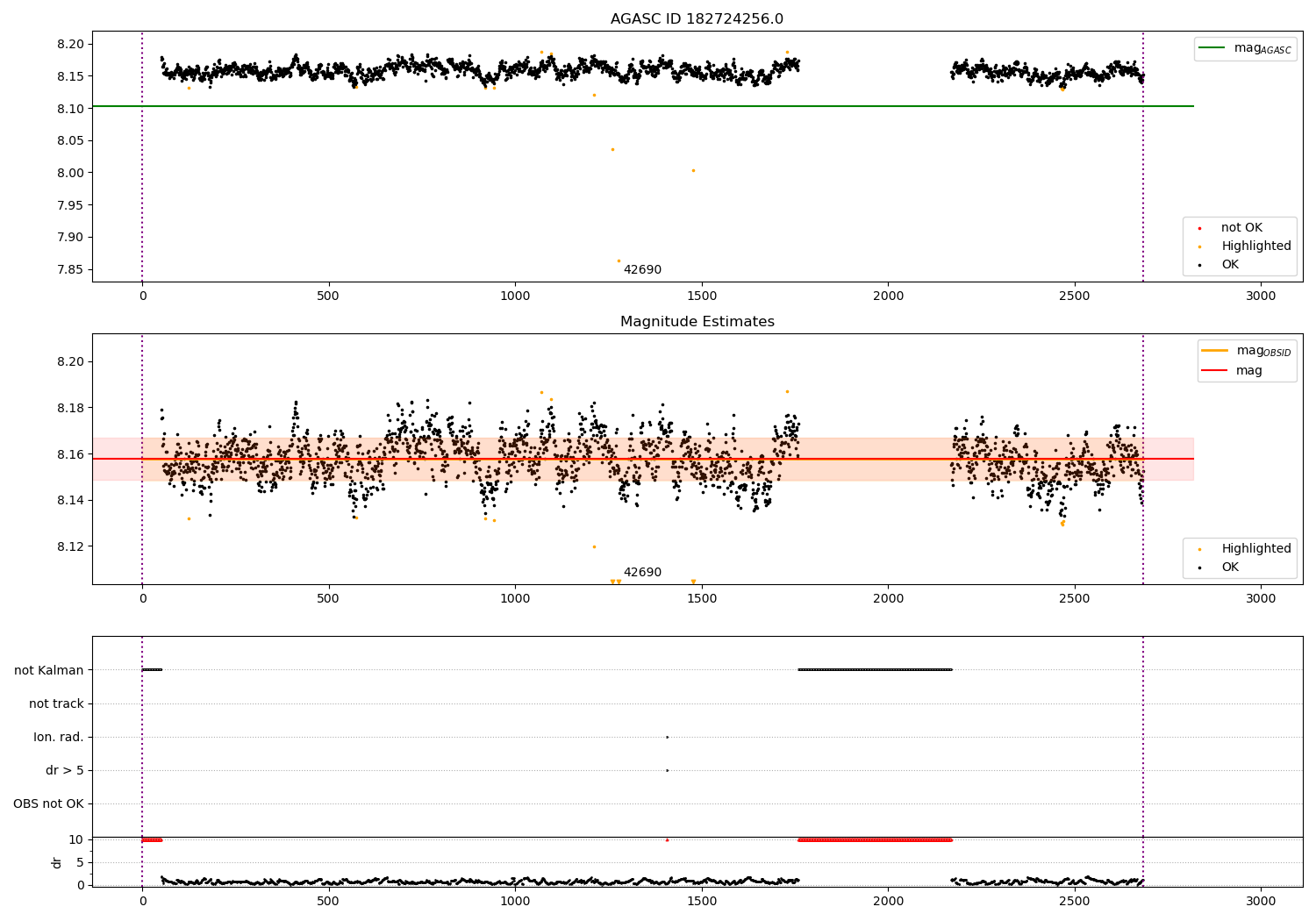Click the lone "Ion. rad." data point
The image size is (1316, 921).
pos(667,737)
